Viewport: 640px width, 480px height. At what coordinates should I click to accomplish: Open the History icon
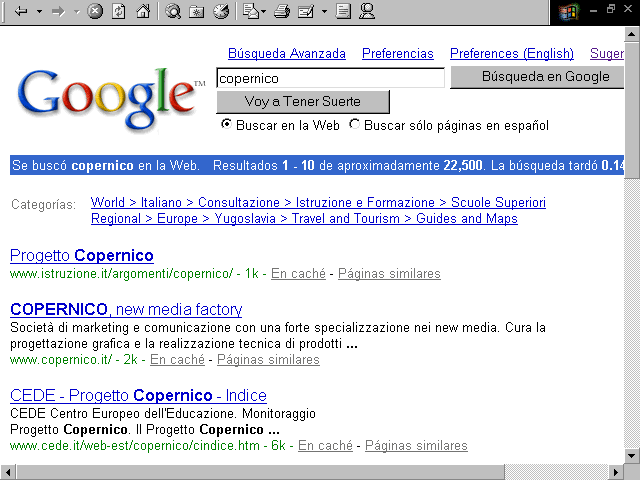221,11
